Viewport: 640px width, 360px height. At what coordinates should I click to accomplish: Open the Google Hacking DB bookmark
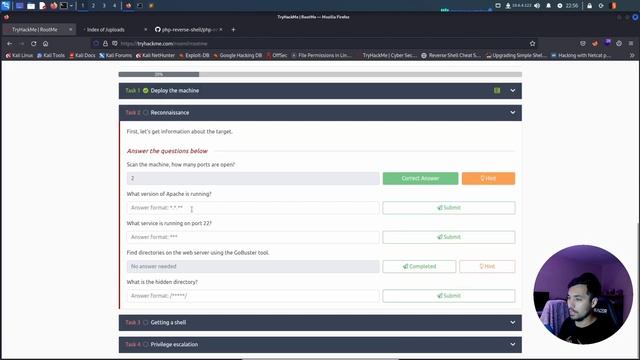coord(237,55)
